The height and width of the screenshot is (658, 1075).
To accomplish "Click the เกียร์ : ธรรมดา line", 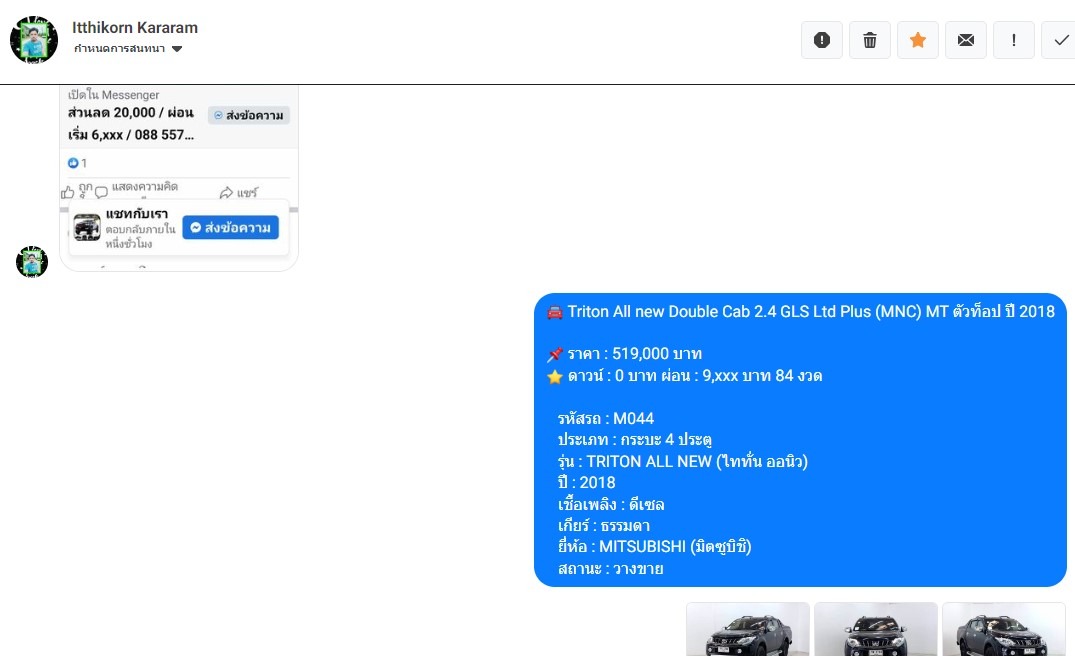I will (604, 526).
